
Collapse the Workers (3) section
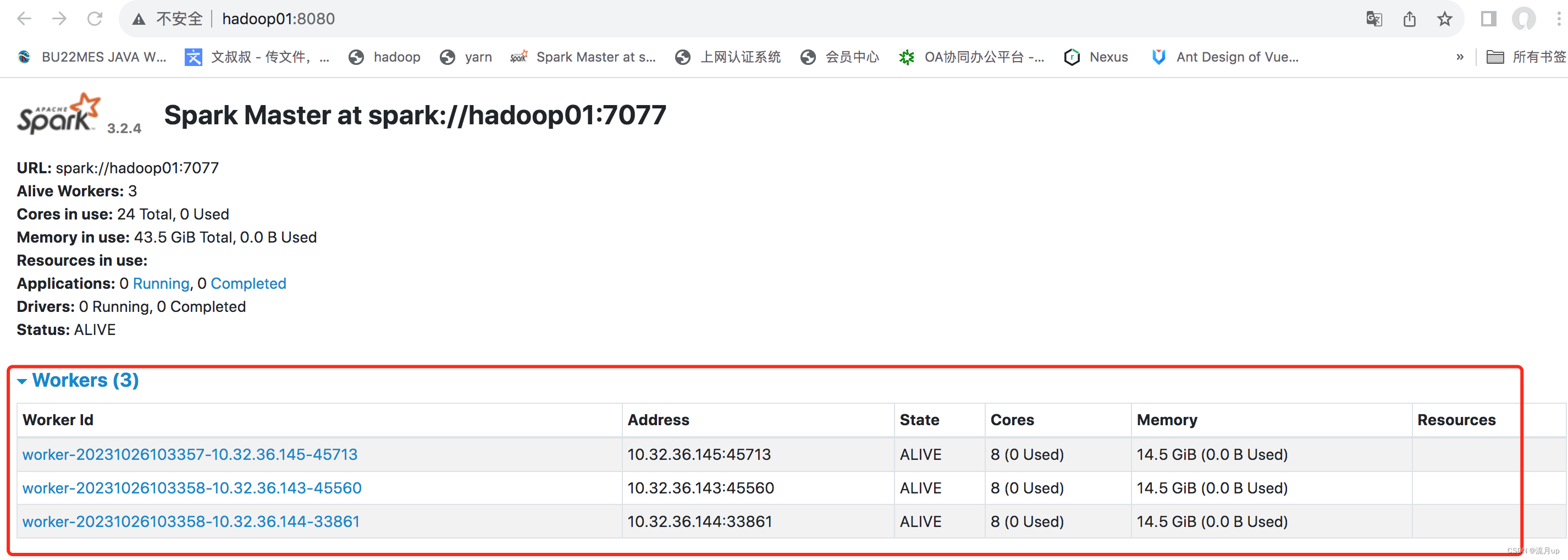79,380
